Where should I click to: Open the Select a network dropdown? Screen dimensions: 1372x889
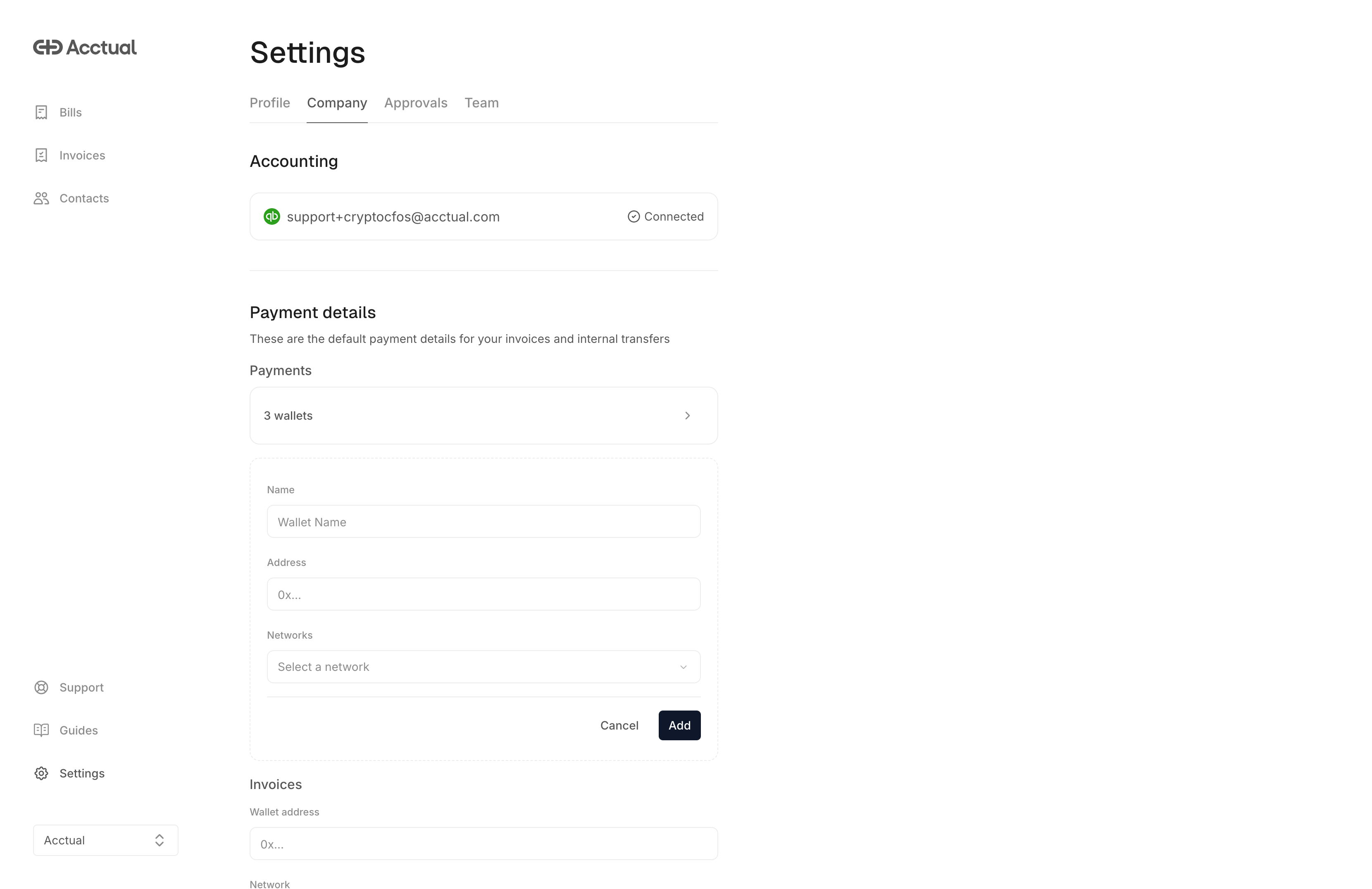483,667
